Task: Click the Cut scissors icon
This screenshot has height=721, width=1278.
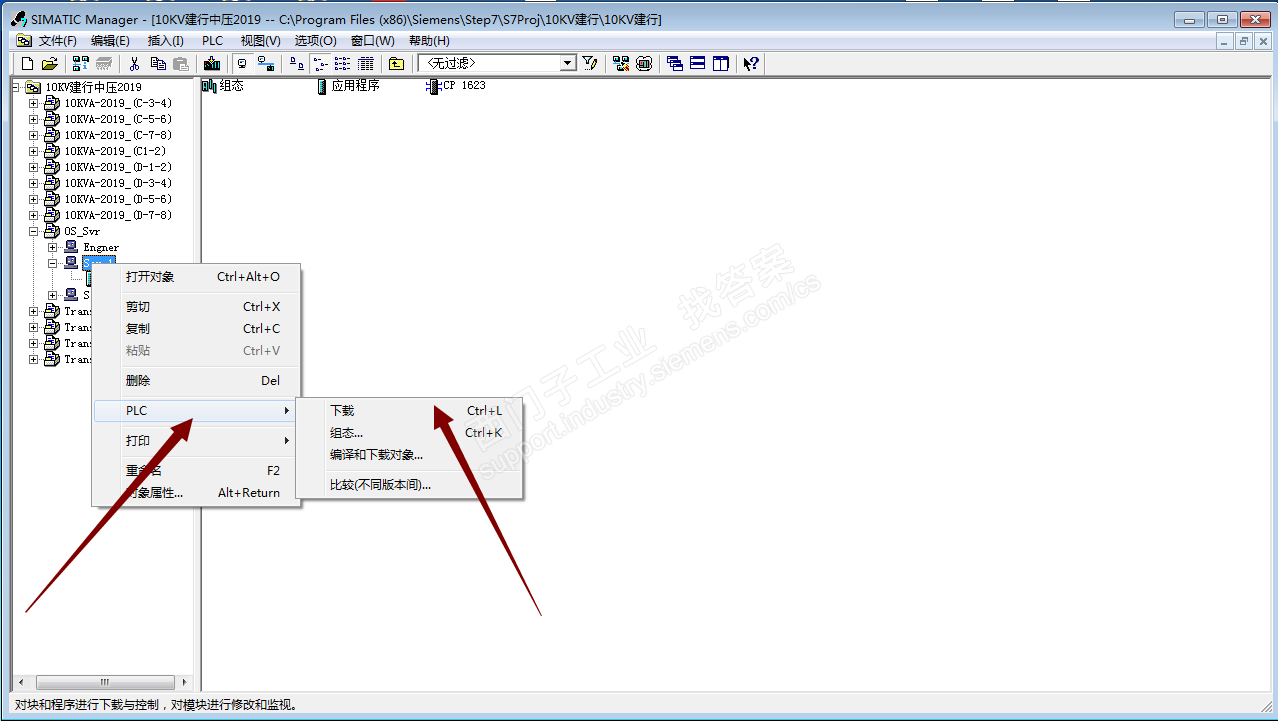Action: (x=135, y=63)
